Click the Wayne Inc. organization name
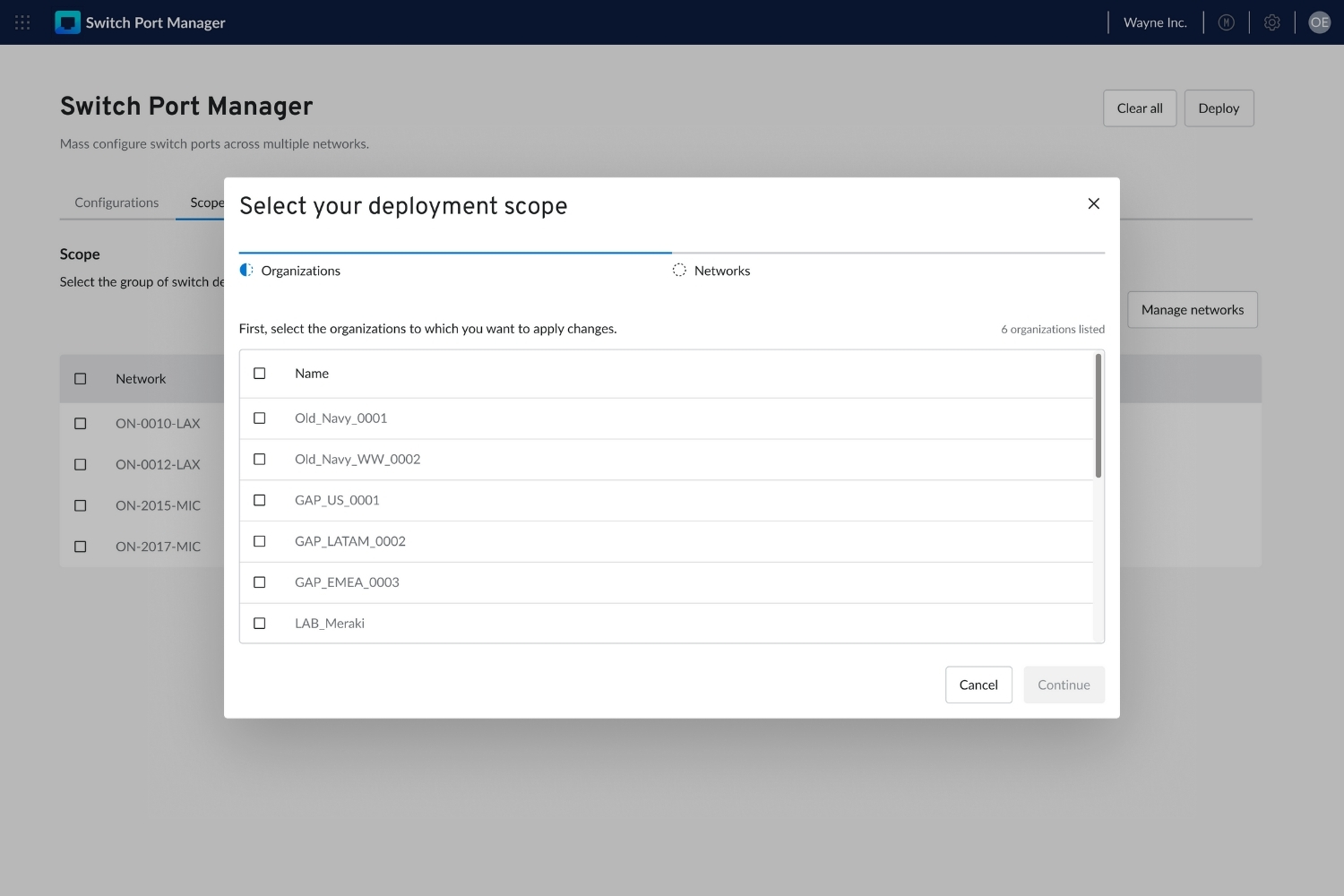Screen dimensions: 1344x896 1155,22
